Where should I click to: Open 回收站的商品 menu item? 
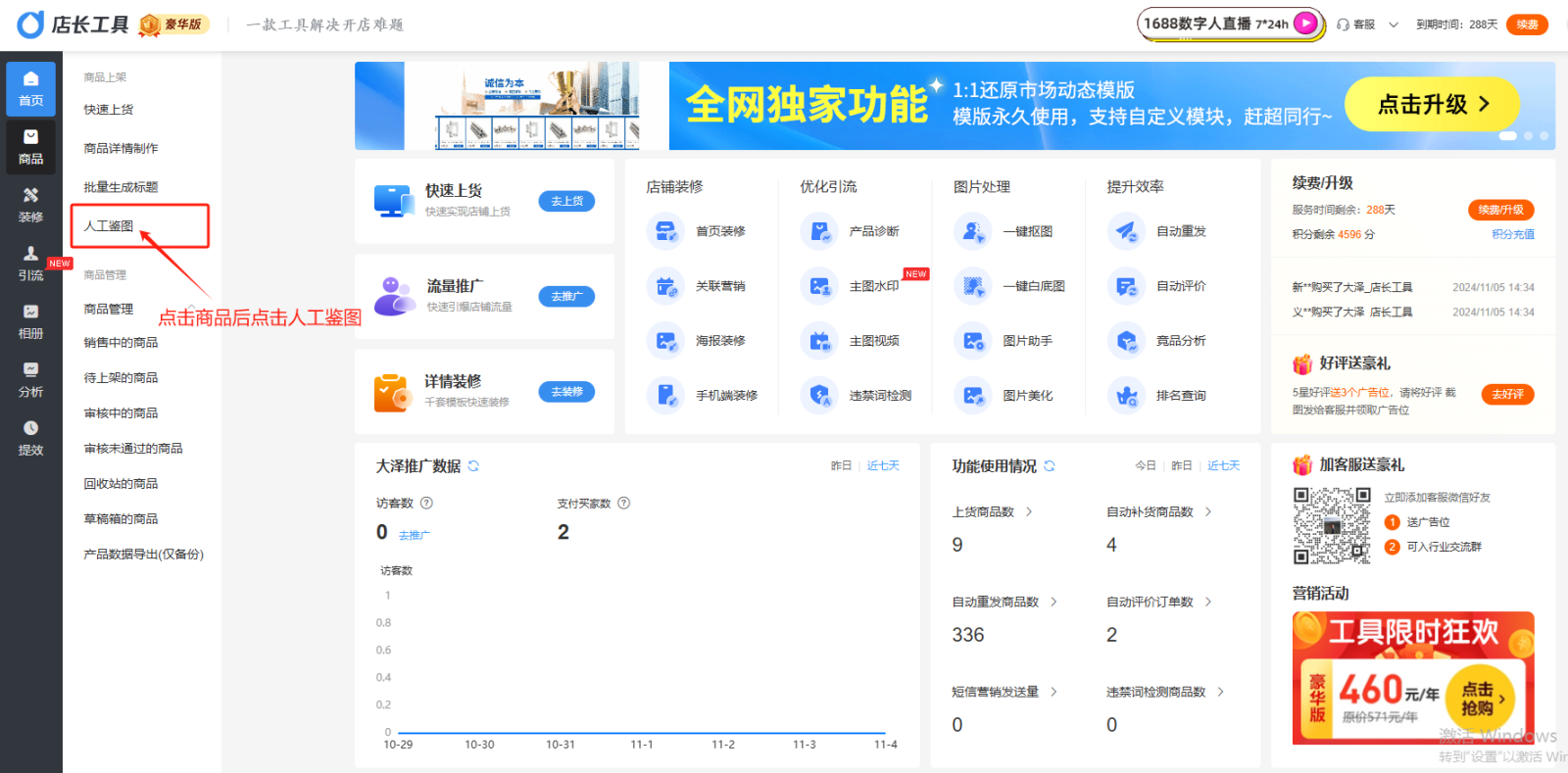point(122,483)
